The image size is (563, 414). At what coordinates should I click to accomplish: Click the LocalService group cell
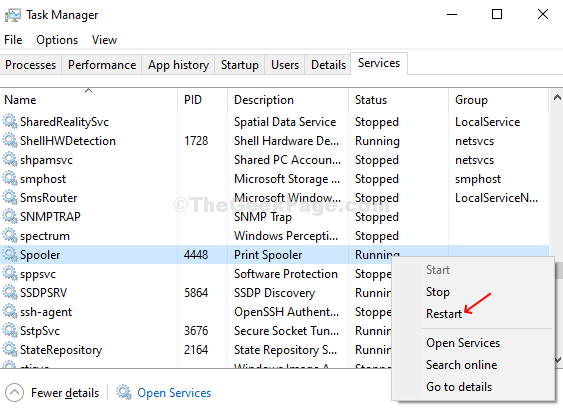click(488, 122)
